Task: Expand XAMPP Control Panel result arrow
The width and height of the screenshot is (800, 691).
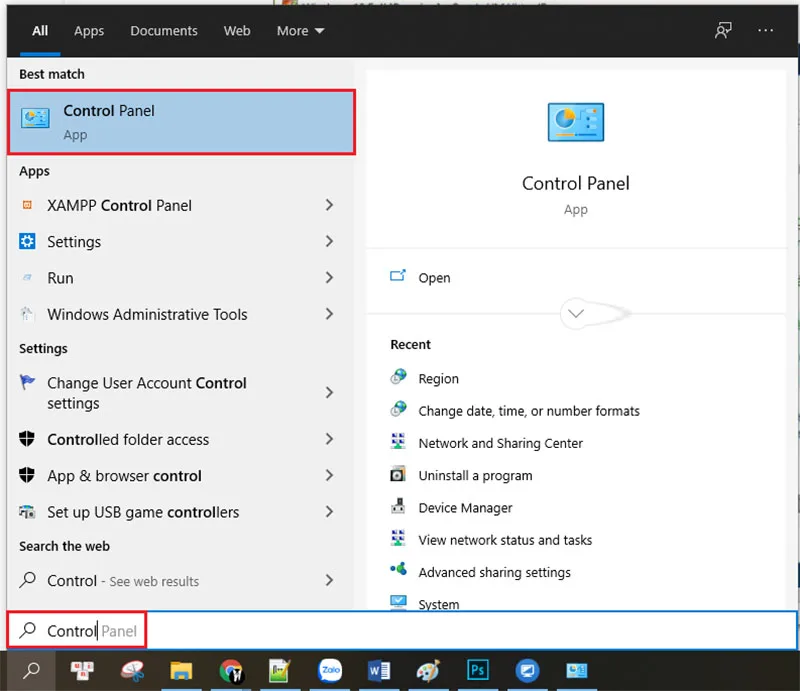Action: click(x=330, y=205)
